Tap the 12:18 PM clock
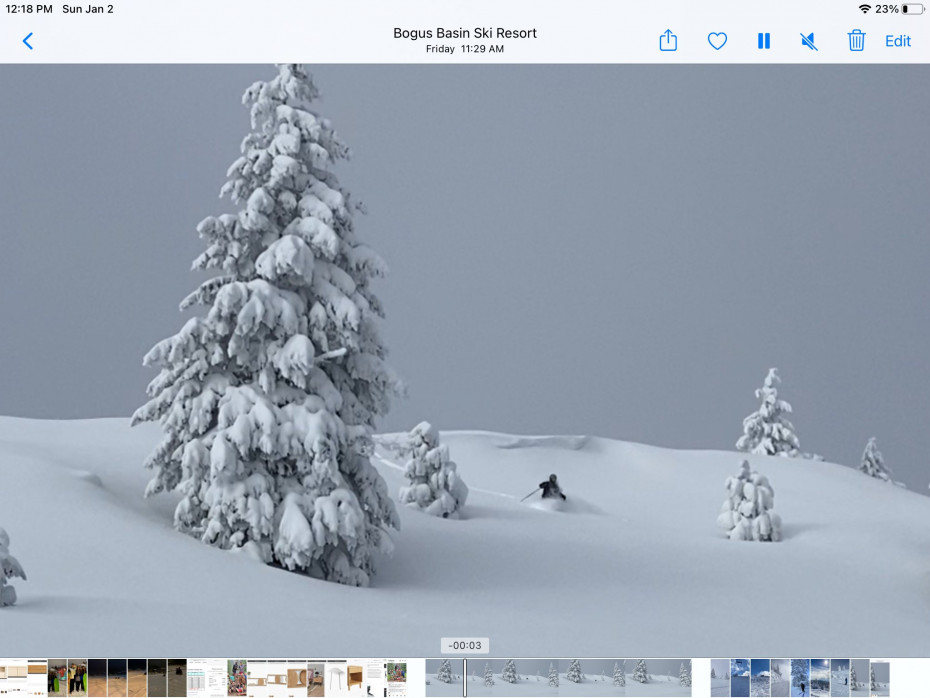Viewport: 930px width, 698px height. click(28, 9)
